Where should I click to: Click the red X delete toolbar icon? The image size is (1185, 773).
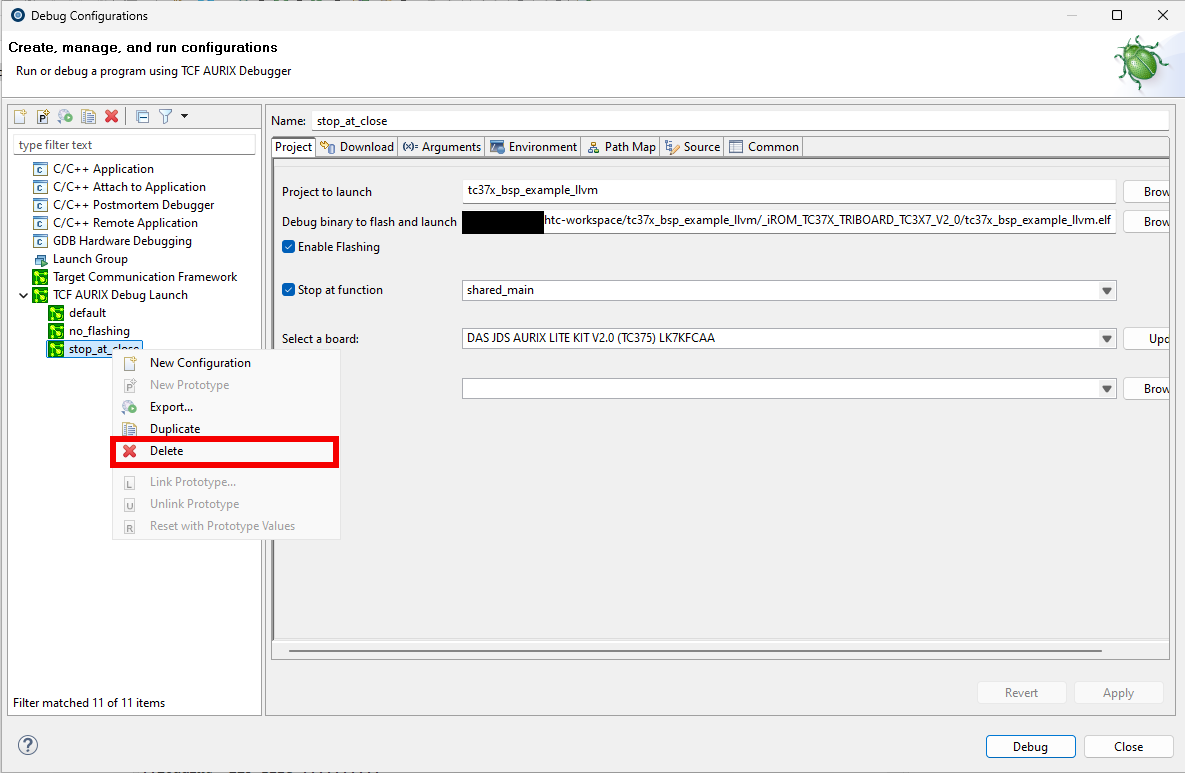112,116
